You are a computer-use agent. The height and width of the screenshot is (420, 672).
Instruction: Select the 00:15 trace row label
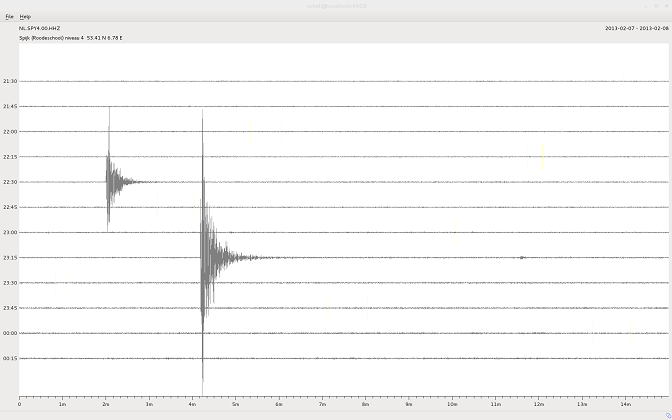coord(10,358)
